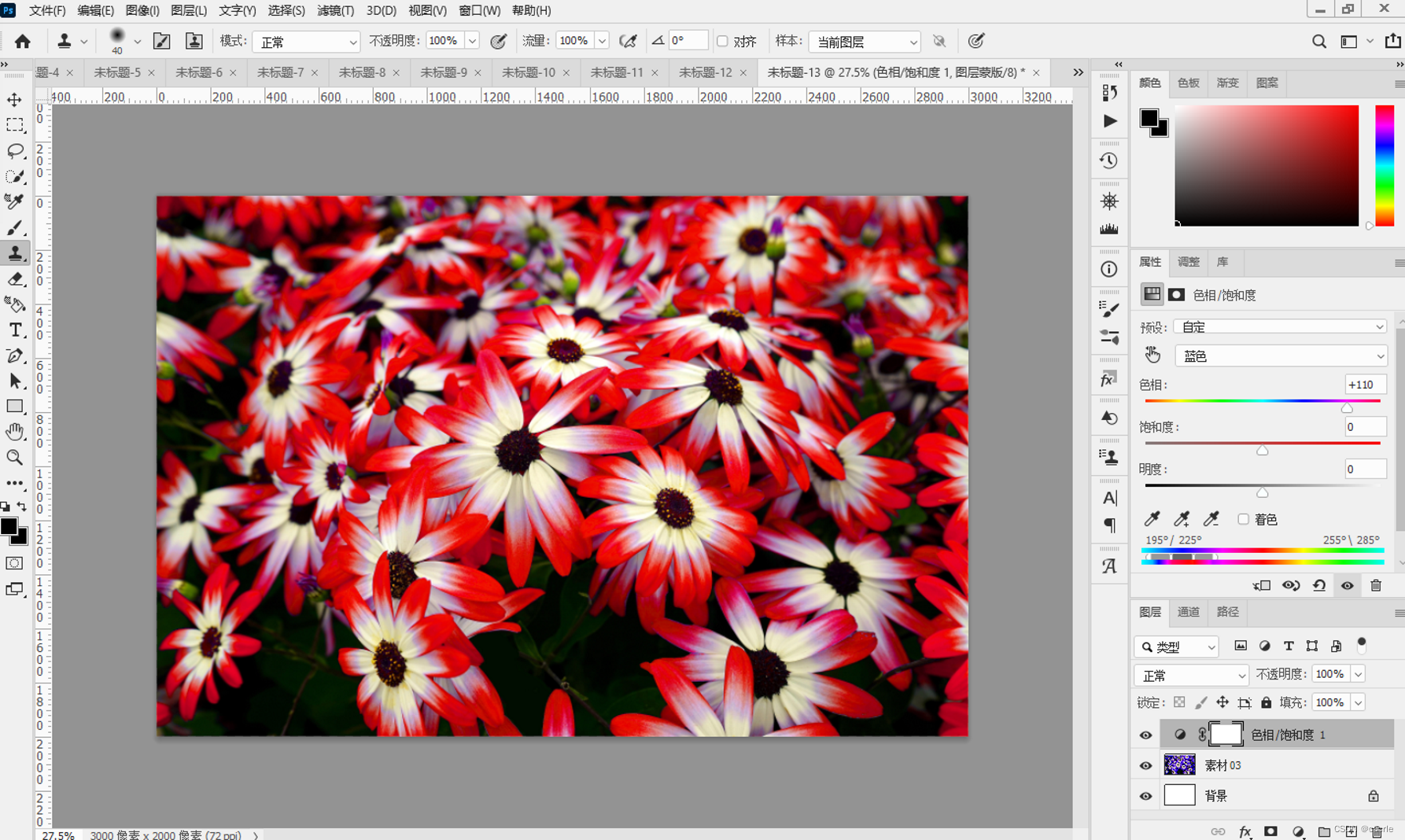Viewport: 1405px width, 840px height.
Task: Click the 色相 value field +110
Action: coord(1365,385)
